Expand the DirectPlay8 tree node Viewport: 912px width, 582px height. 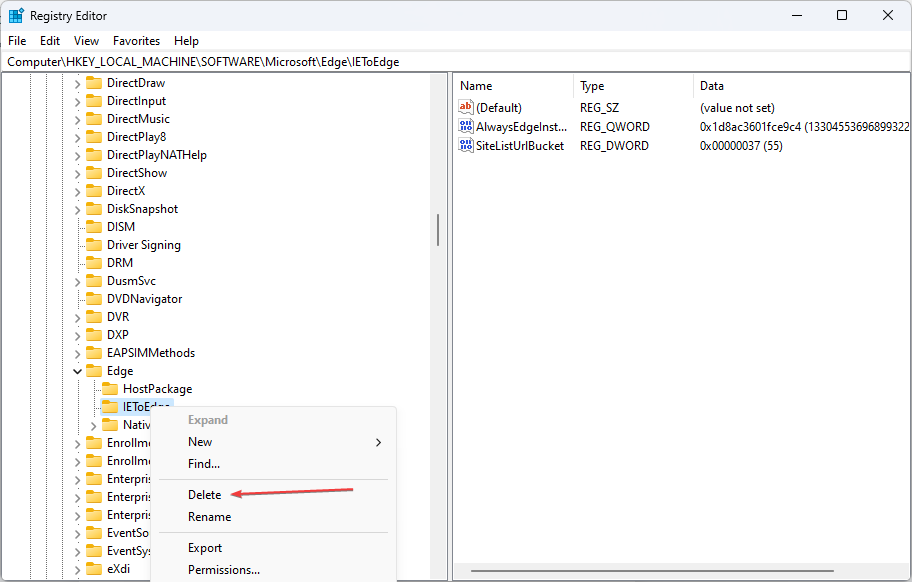(77, 138)
